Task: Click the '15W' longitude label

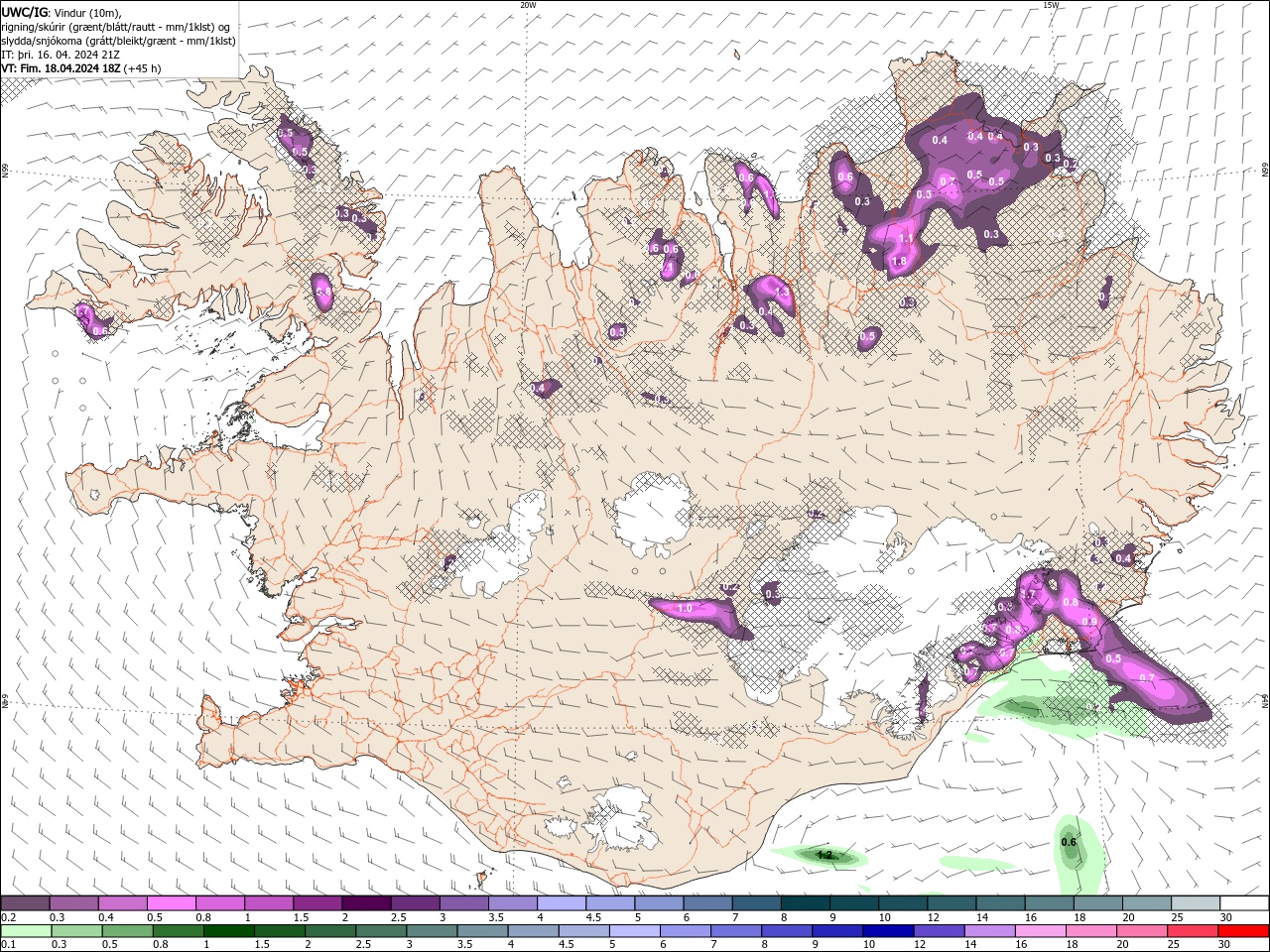Action: pos(1051,5)
